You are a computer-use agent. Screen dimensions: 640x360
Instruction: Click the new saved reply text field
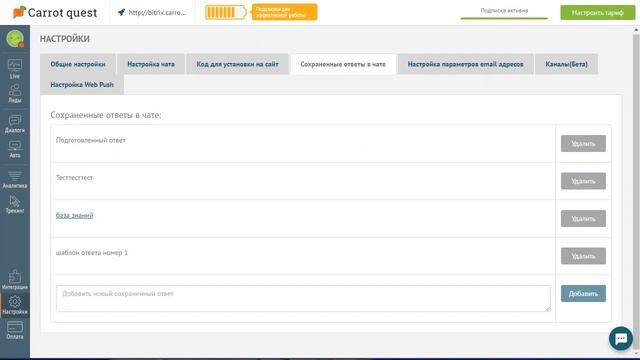303,298
